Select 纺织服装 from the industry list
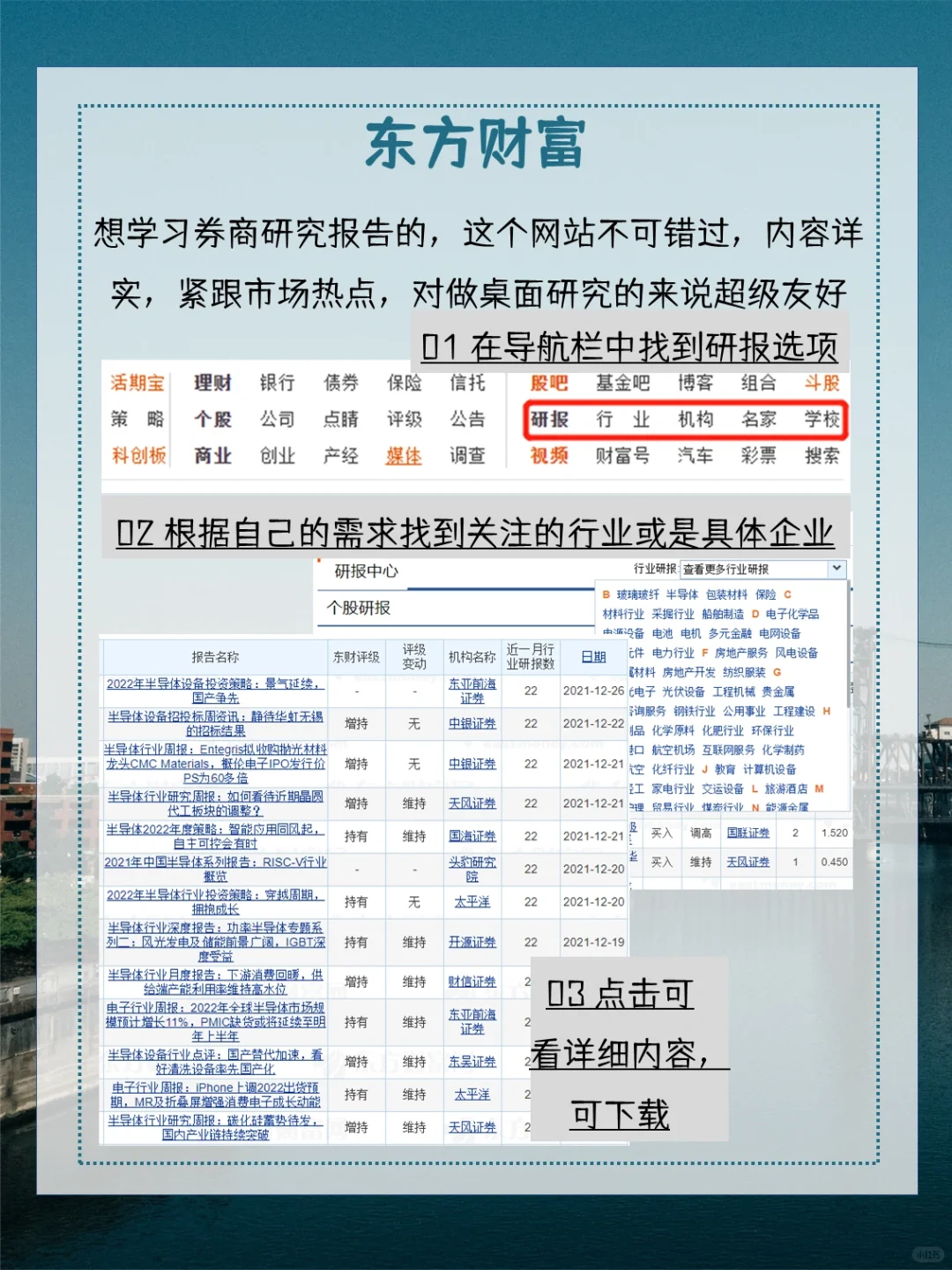Image resolution: width=952 pixels, height=1270 pixels. (x=745, y=672)
